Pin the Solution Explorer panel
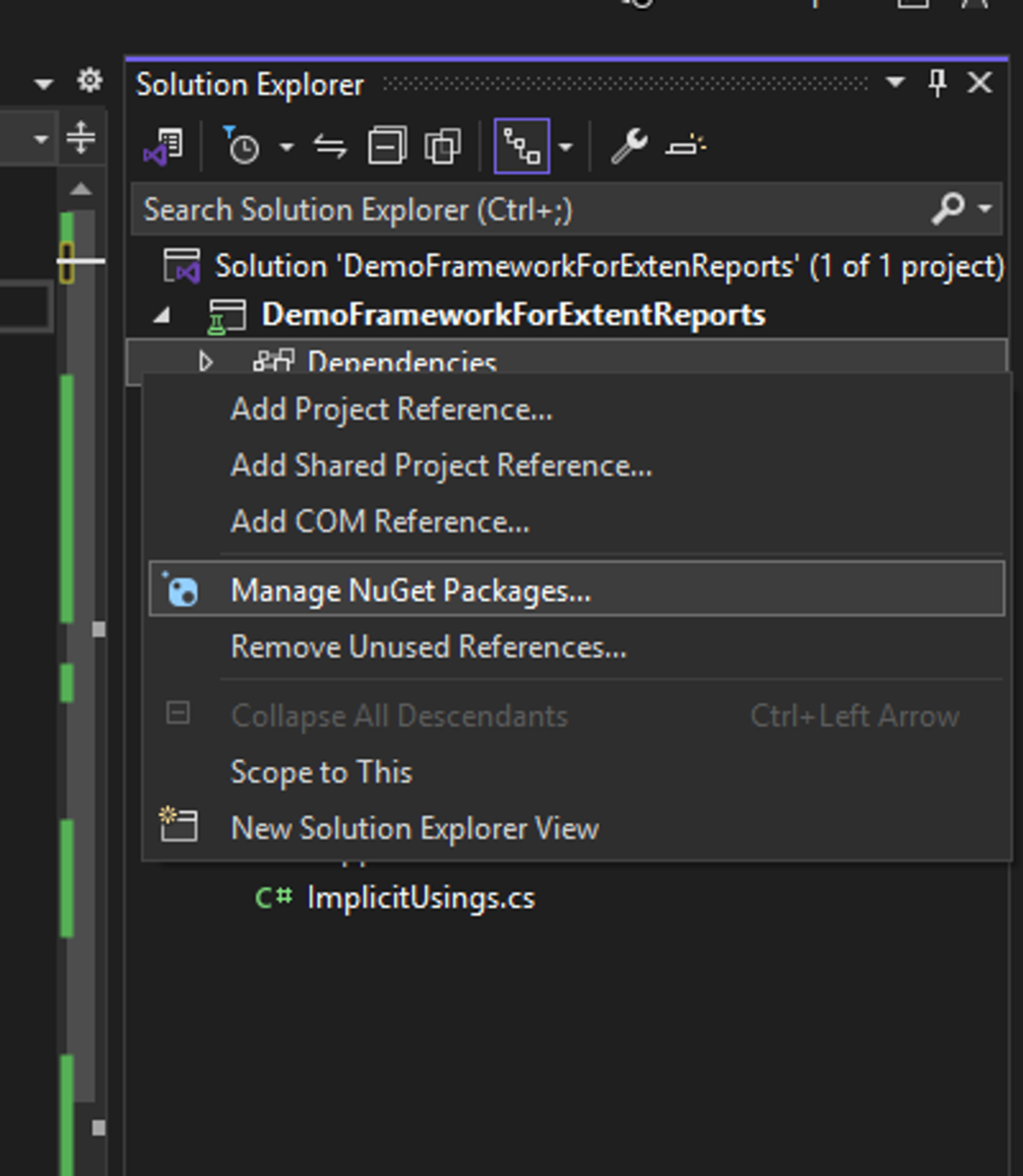The height and width of the screenshot is (1176, 1023). (937, 83)
